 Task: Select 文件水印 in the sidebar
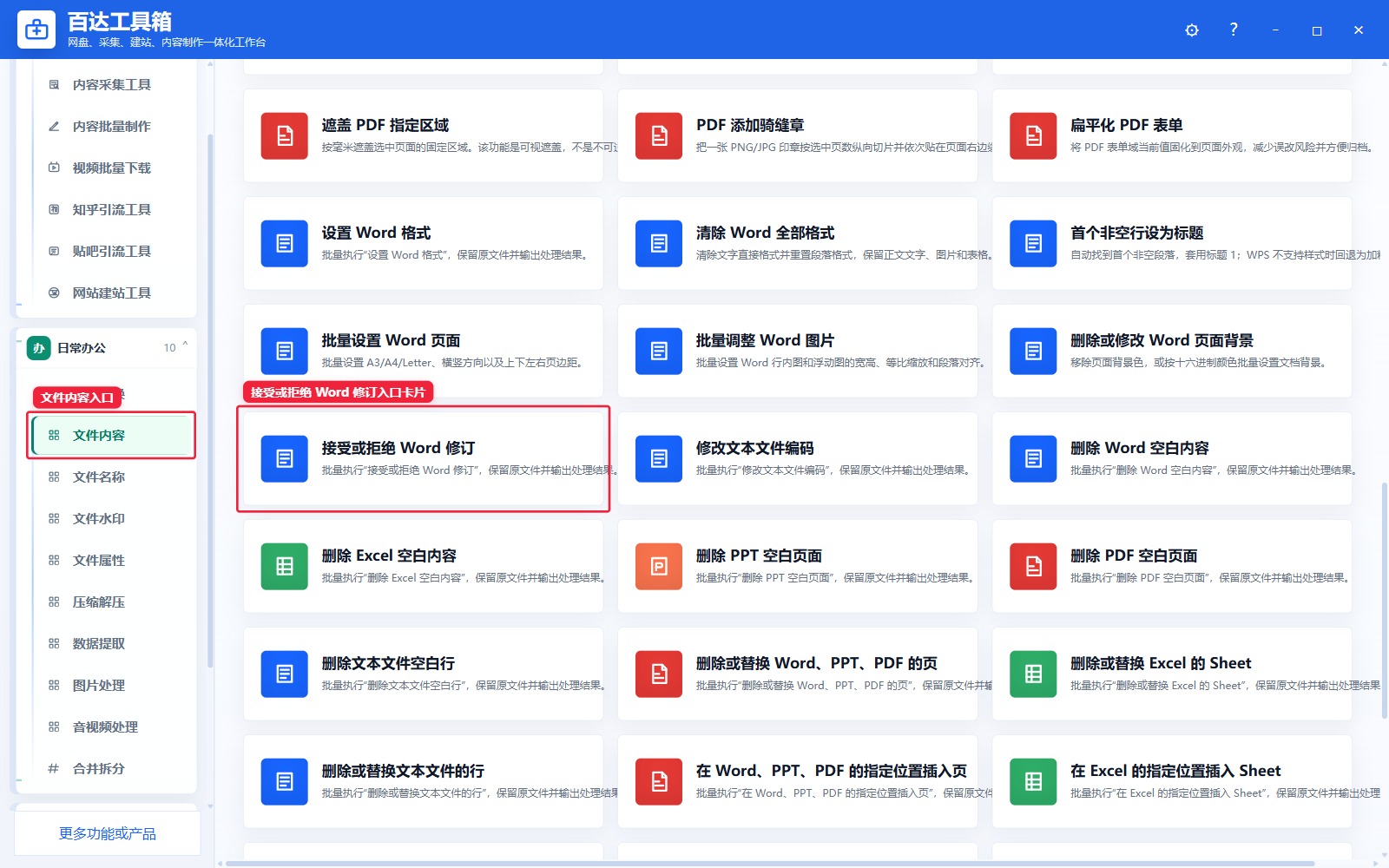click(x=111, y=518)
